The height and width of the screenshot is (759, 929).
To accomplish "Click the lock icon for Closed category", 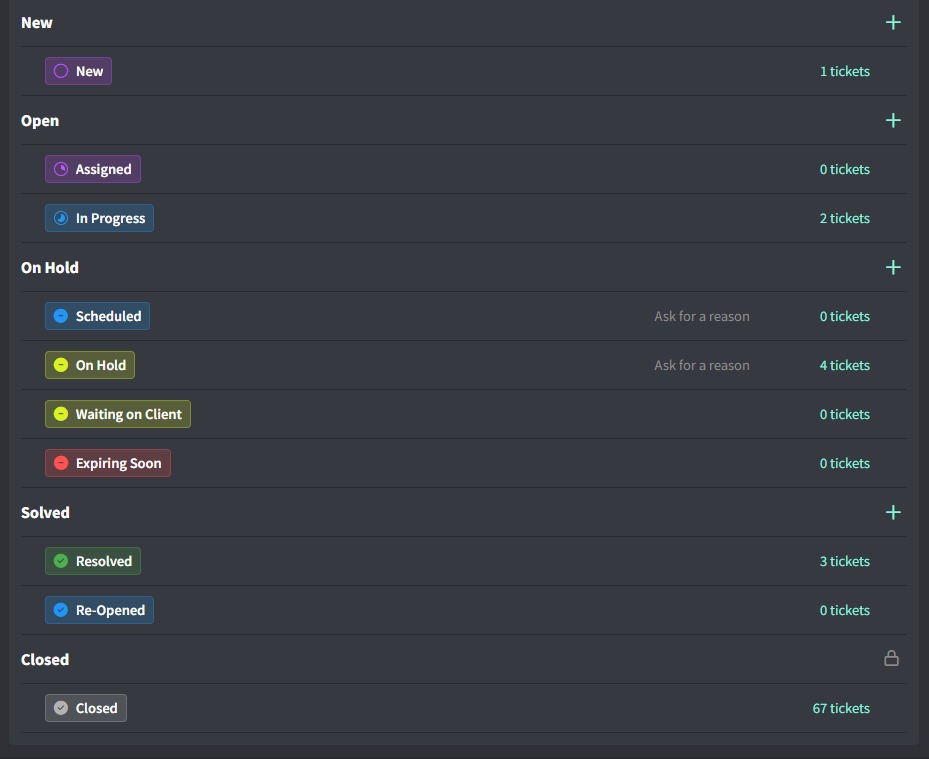I will [891, 658].
